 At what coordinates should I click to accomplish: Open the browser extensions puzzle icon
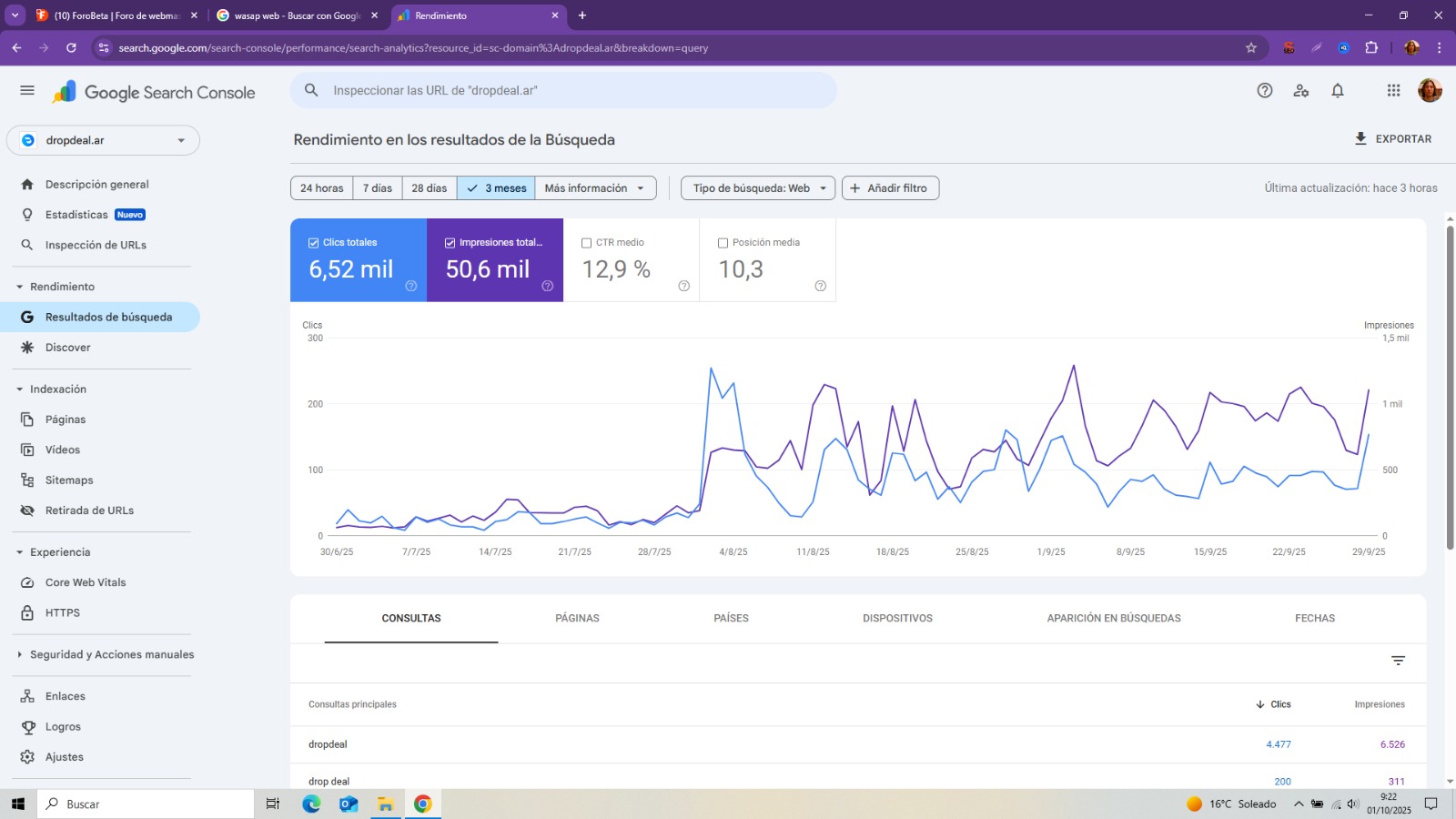coord(1370,47)
